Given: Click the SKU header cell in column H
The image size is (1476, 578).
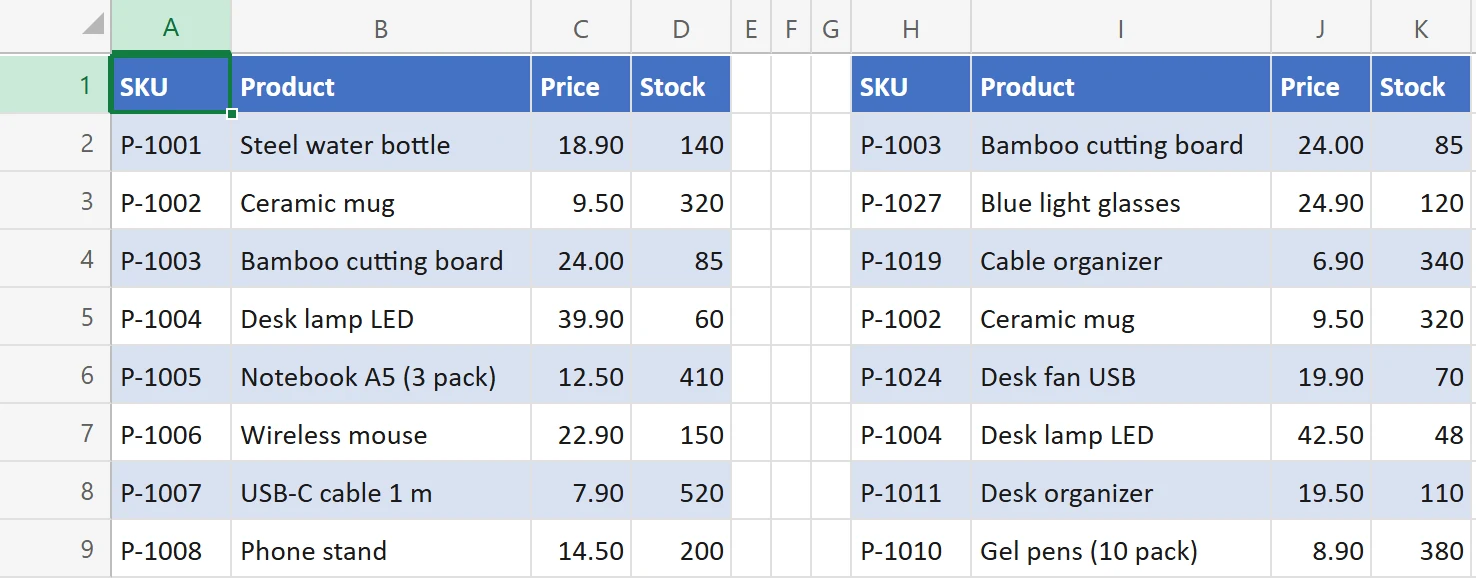Looking at the screenshot, I should tap(911, 85).
